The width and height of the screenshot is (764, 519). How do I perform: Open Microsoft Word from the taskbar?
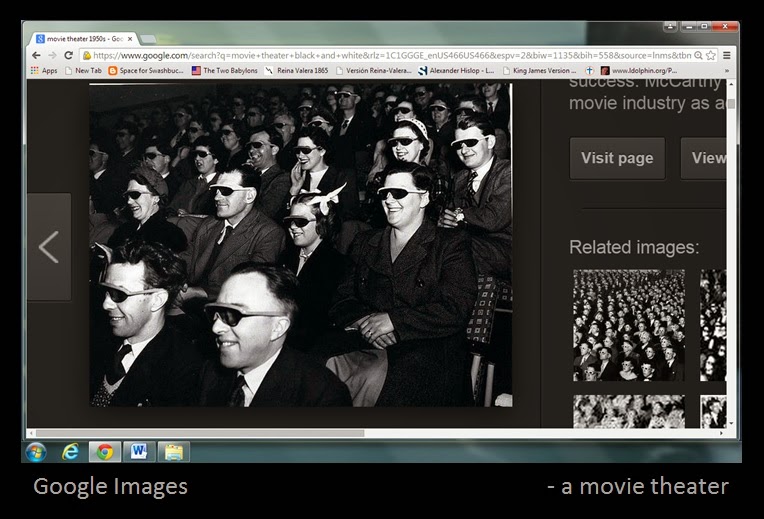click(139, 452)
